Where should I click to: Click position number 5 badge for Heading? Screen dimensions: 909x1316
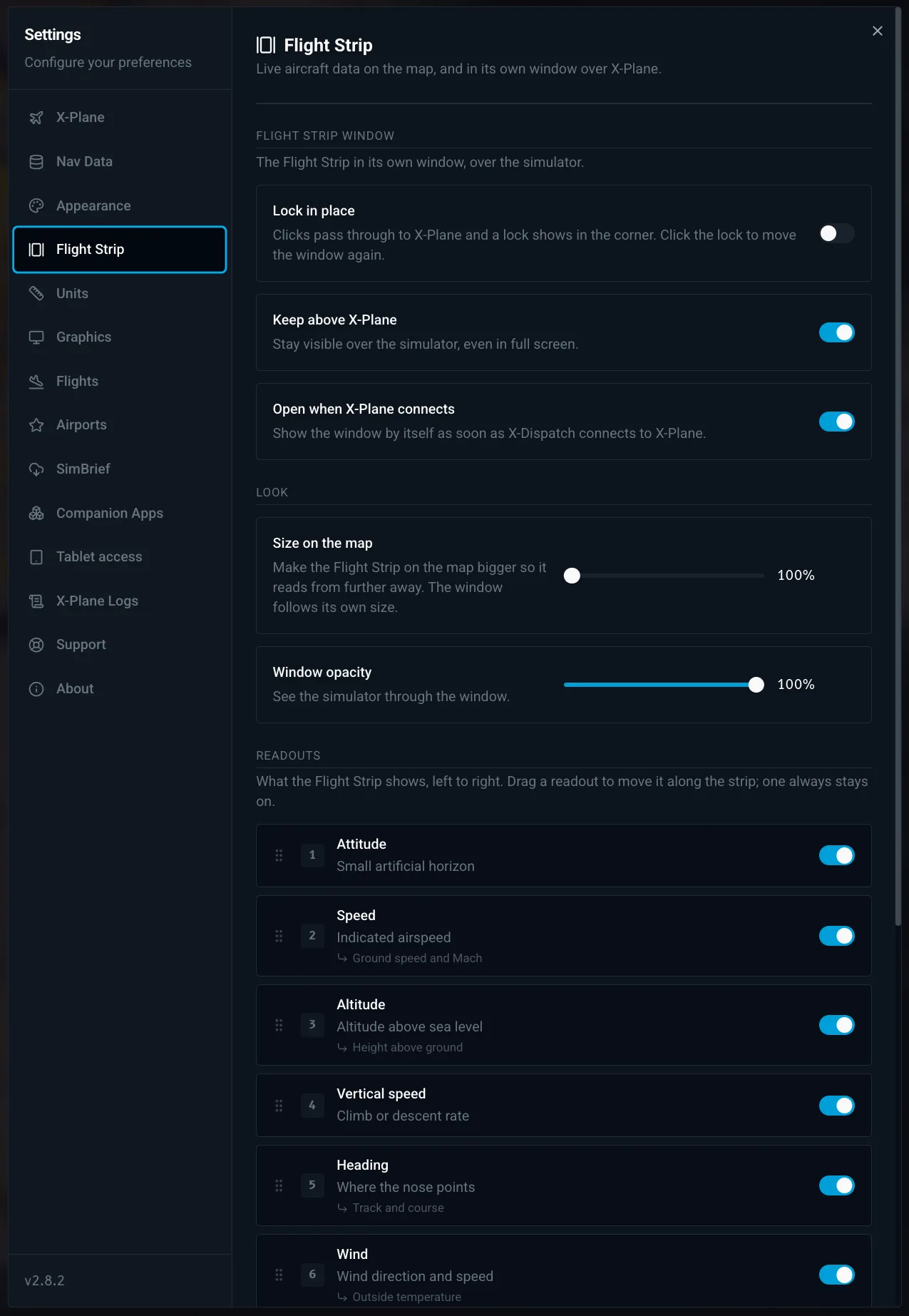click(312, 1185)
